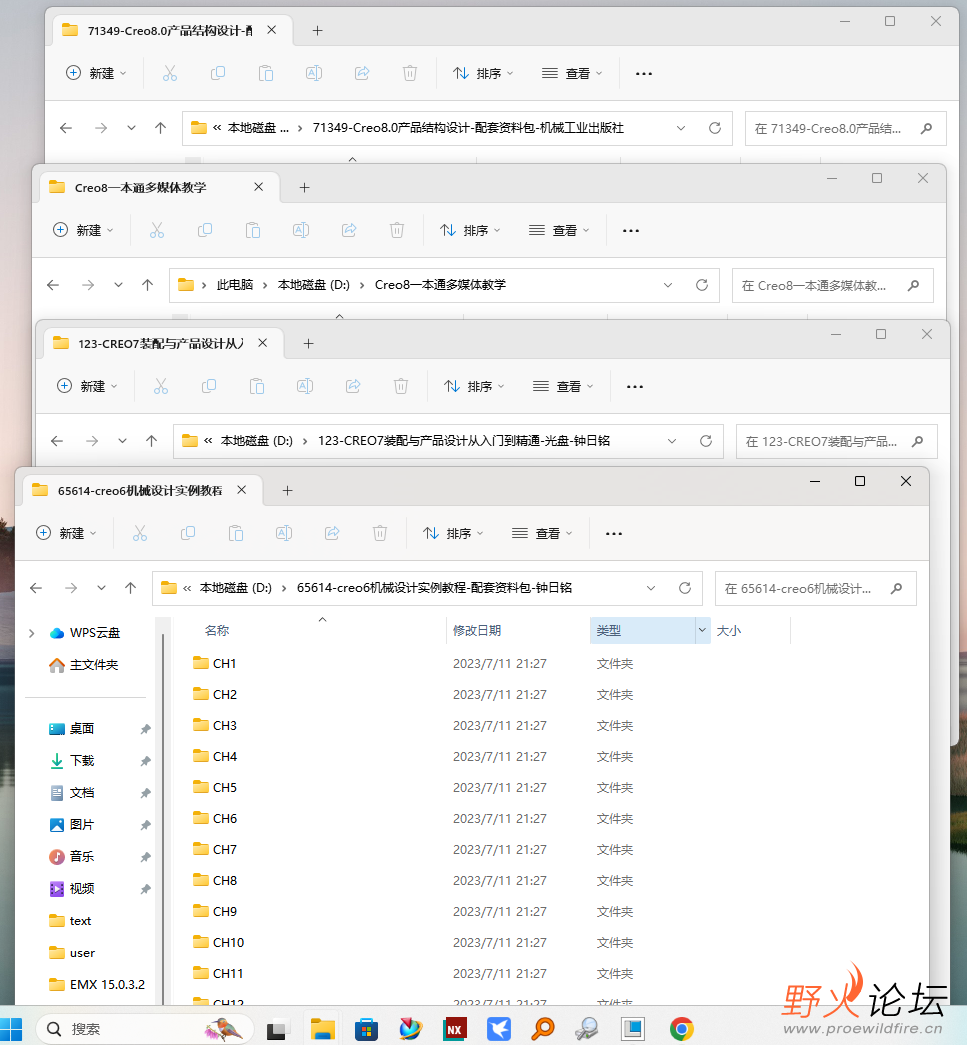The width and height of the screenshot is (967, 1045).
Task: Click Share icon in Creo8一本通 window toolbar
Action: pyautogui.click(x=349, y=230)
